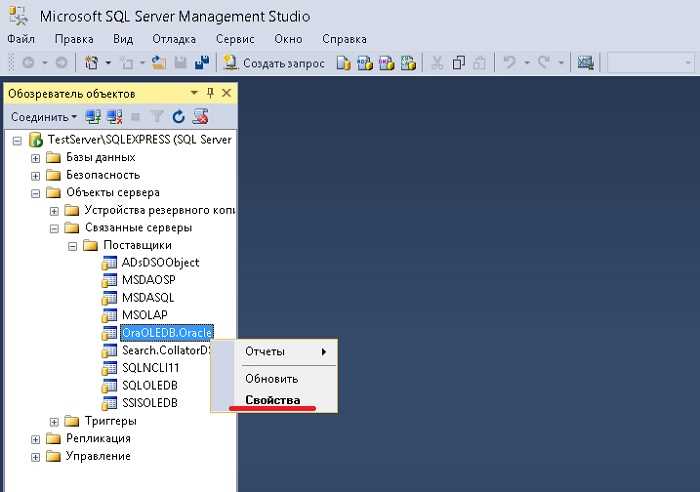
Task: Click the folder icon next to Триггеры
Action: [72, 421]
